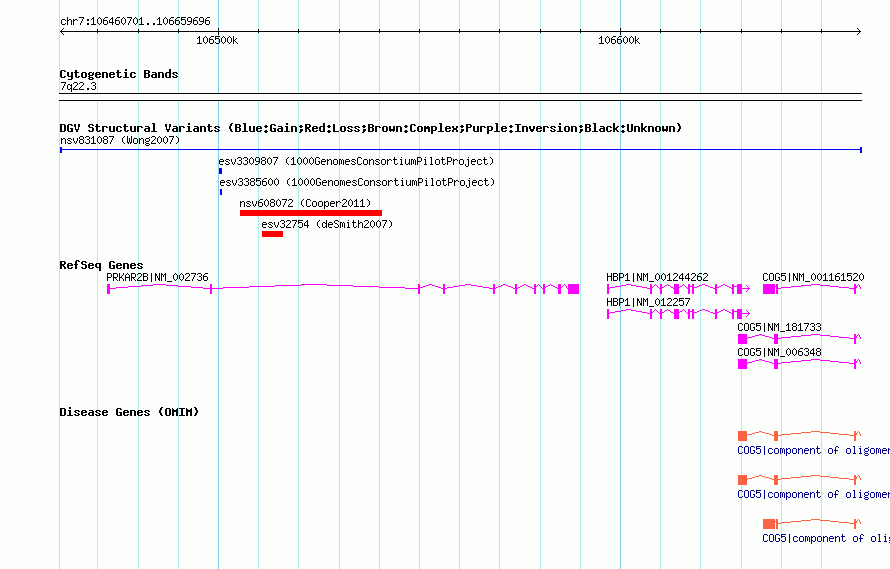890x569 pixels.
Task: Open third OMIM COG5|component label
Action: pos(826,538)
